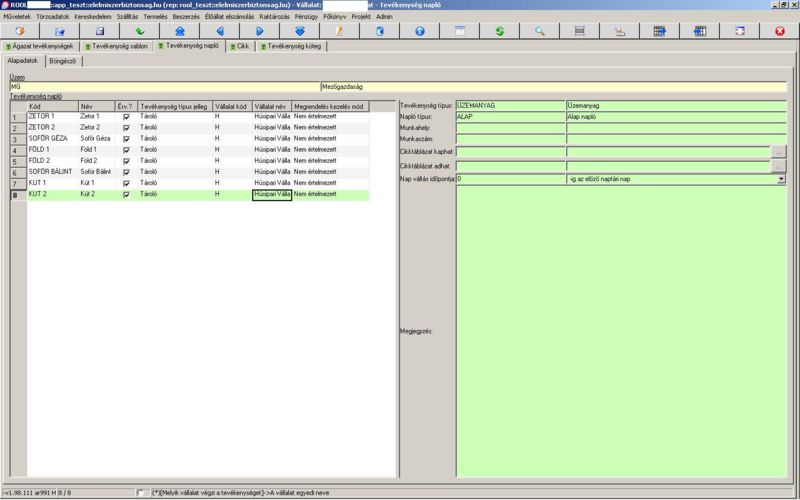Toggle the Érv.? checkbox for KÚT 2
The image size is (800, 500).
click(126, 195)
